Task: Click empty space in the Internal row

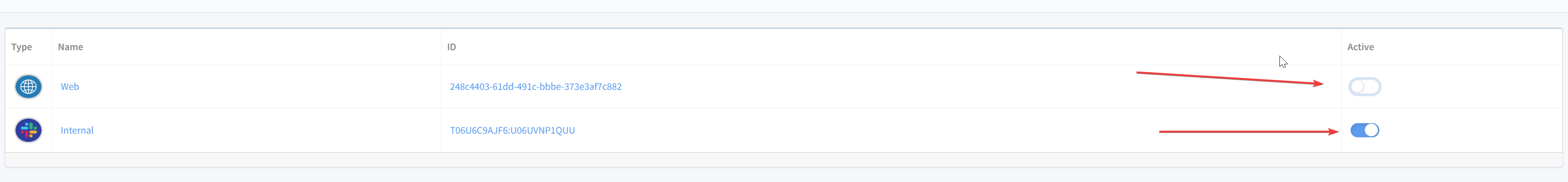Action: pos(852,130)
